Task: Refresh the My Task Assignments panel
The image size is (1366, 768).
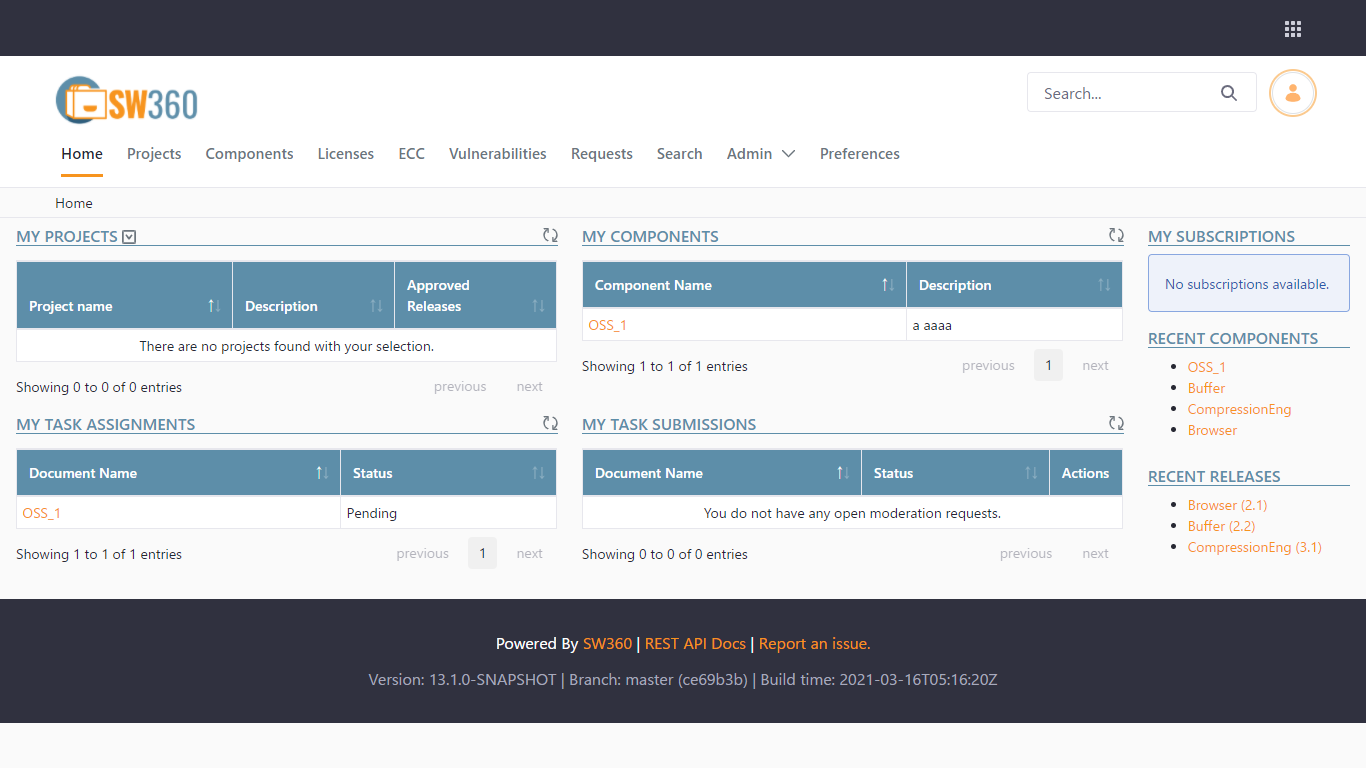Action: pos(550,423)
